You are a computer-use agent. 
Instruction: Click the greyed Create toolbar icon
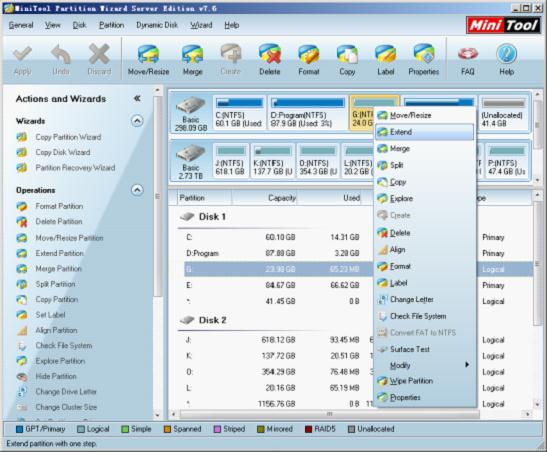tap(231, 59)
